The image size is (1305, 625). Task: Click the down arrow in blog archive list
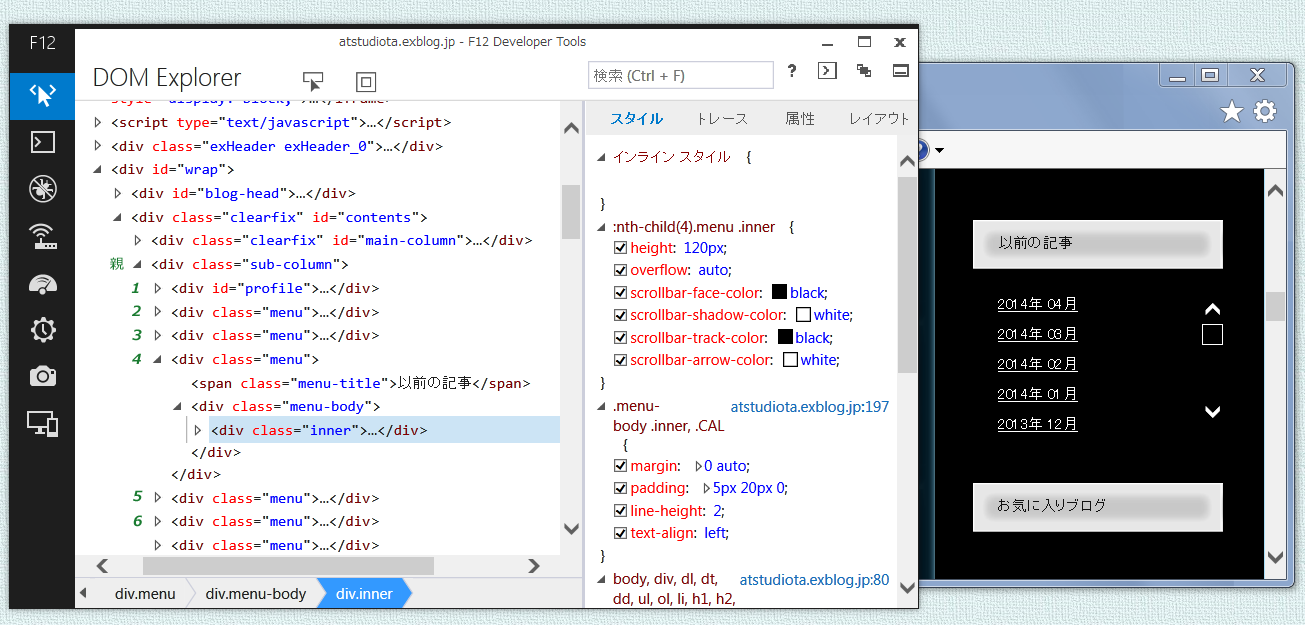tap(1212, 411)
